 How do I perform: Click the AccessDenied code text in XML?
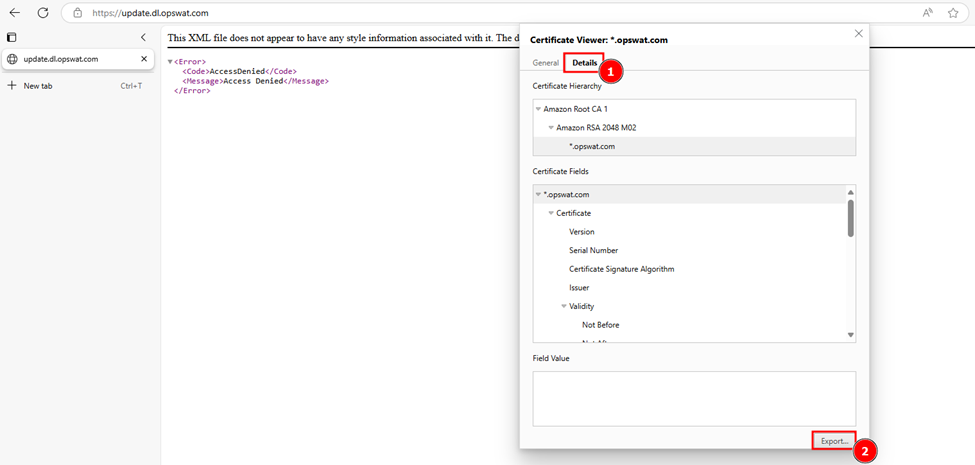[238, 71]
